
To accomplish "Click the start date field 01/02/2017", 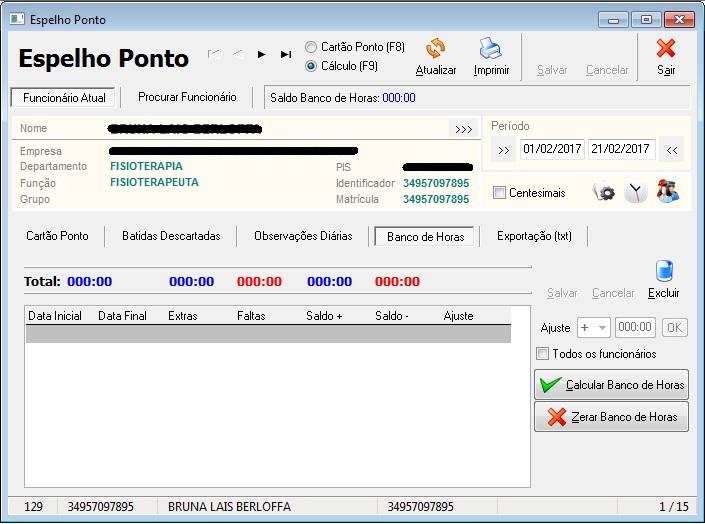I will point(552,150).
